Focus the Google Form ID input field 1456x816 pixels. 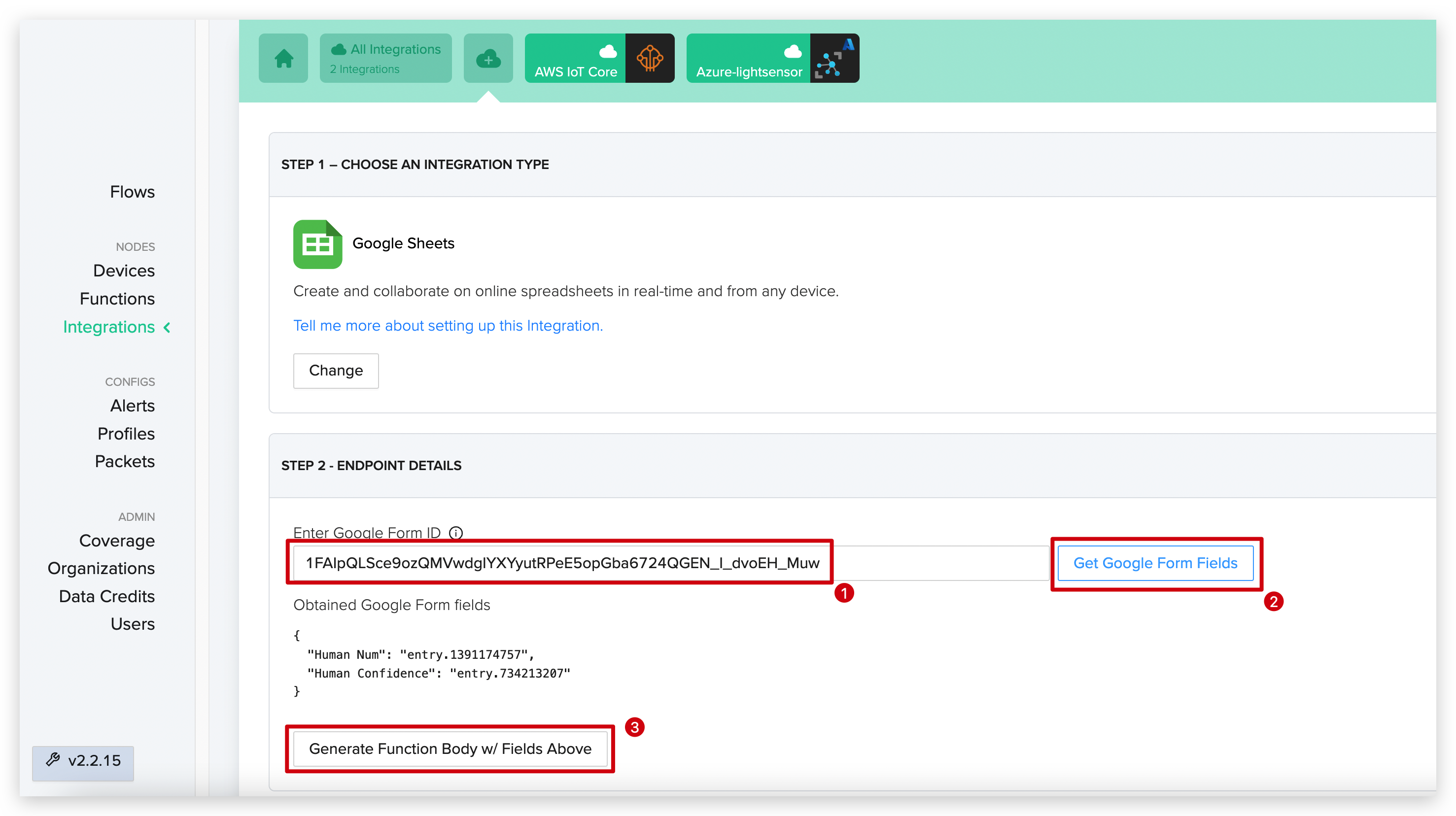click(x=671, y=563)
